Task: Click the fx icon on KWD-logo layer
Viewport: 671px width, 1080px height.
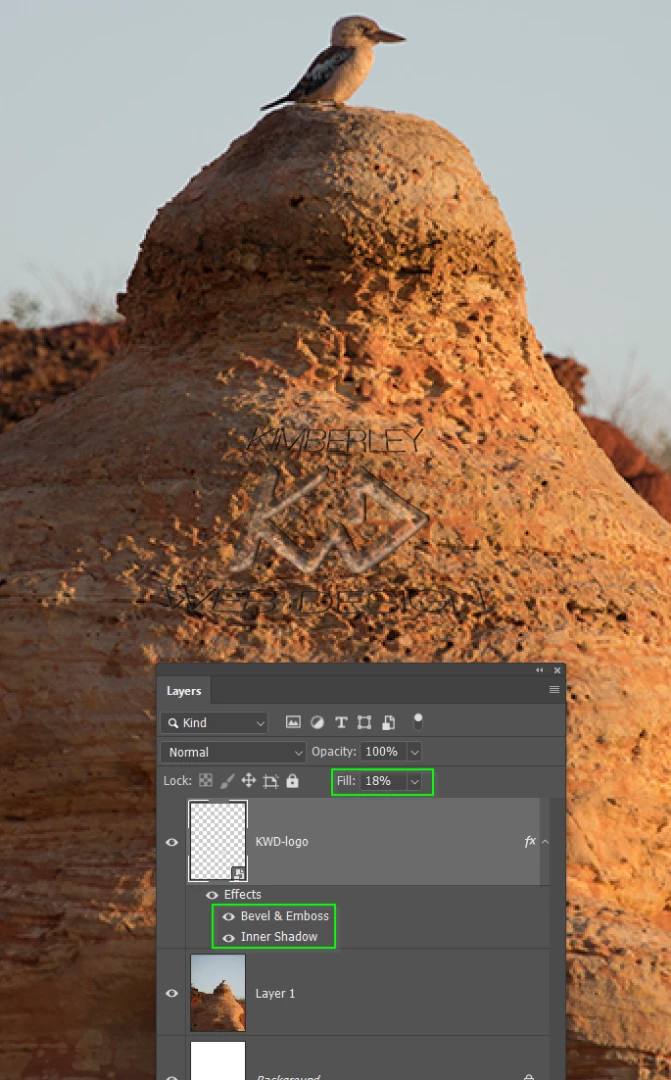Action: pos(530,841)
